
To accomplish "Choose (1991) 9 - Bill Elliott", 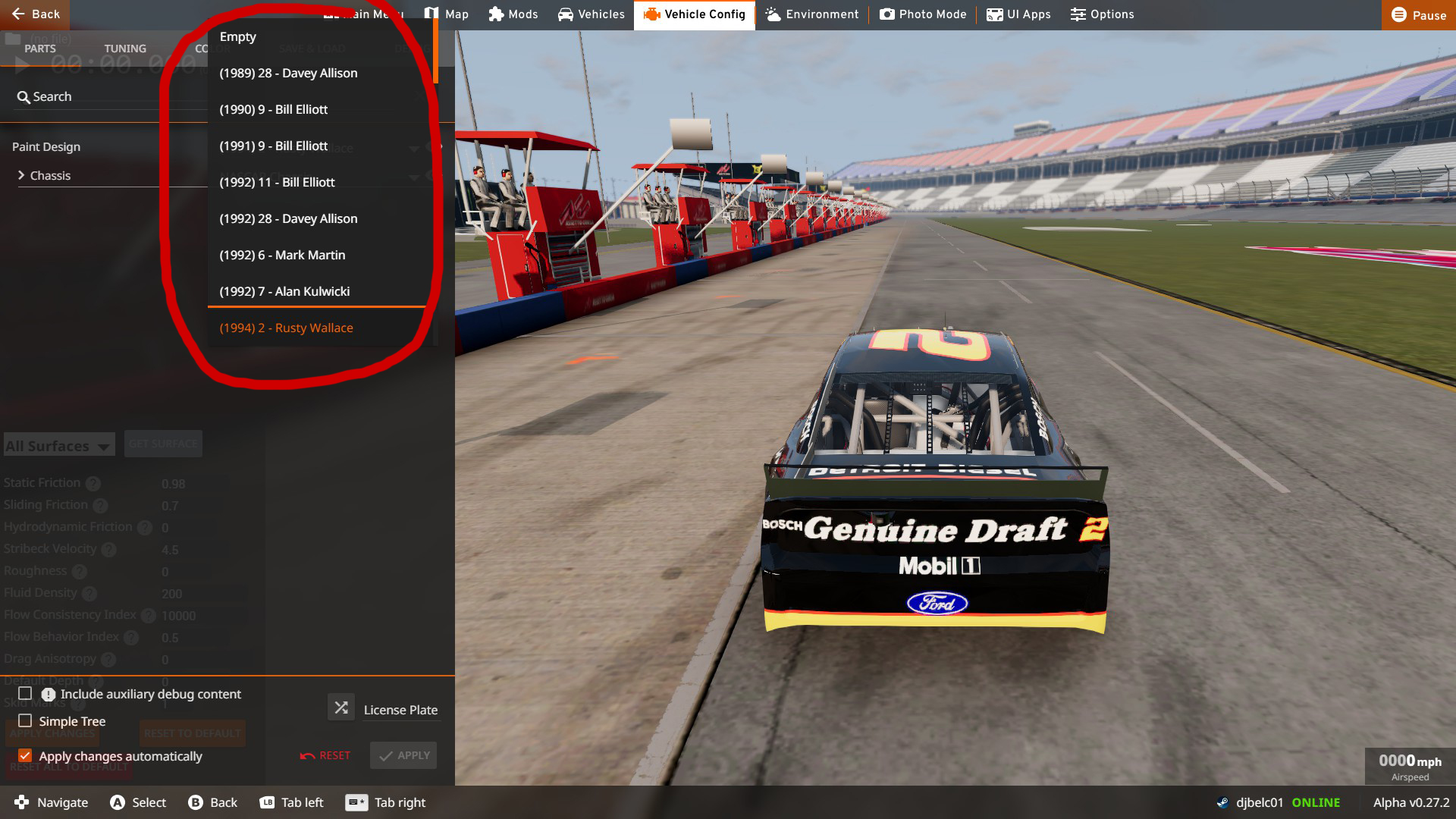I will pos(321,146).
